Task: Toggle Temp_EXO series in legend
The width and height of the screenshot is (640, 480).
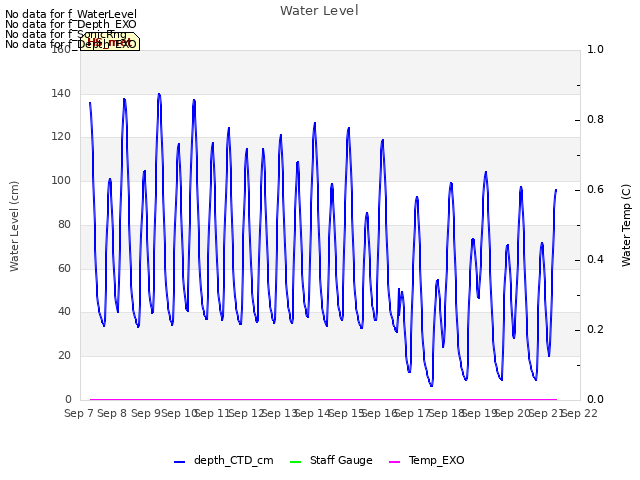Action: click(x=427, y=460)
